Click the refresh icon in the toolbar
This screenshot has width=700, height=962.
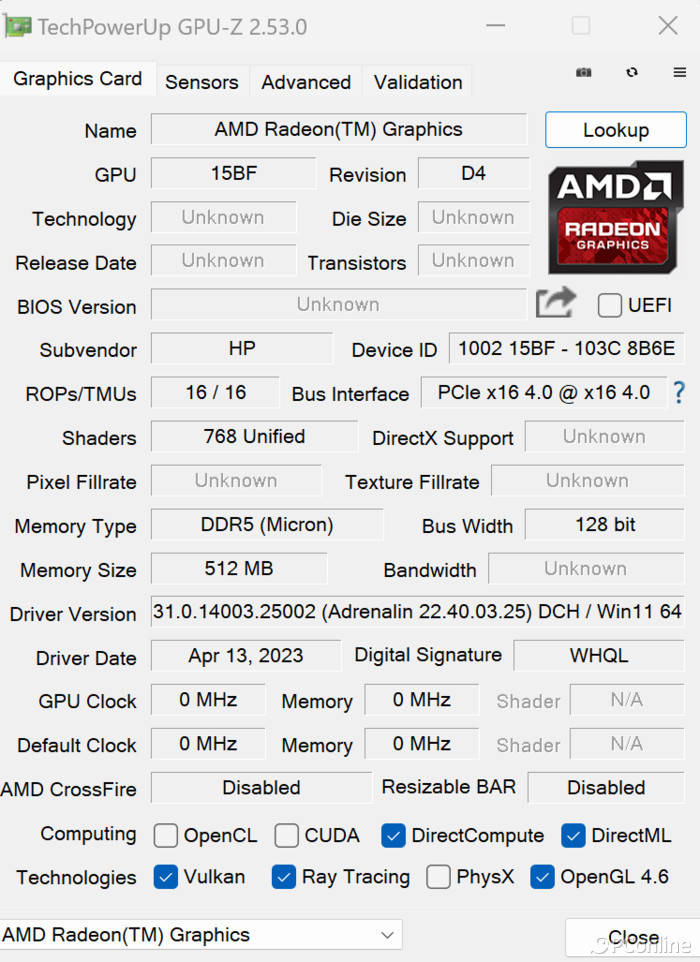(632, 73)
